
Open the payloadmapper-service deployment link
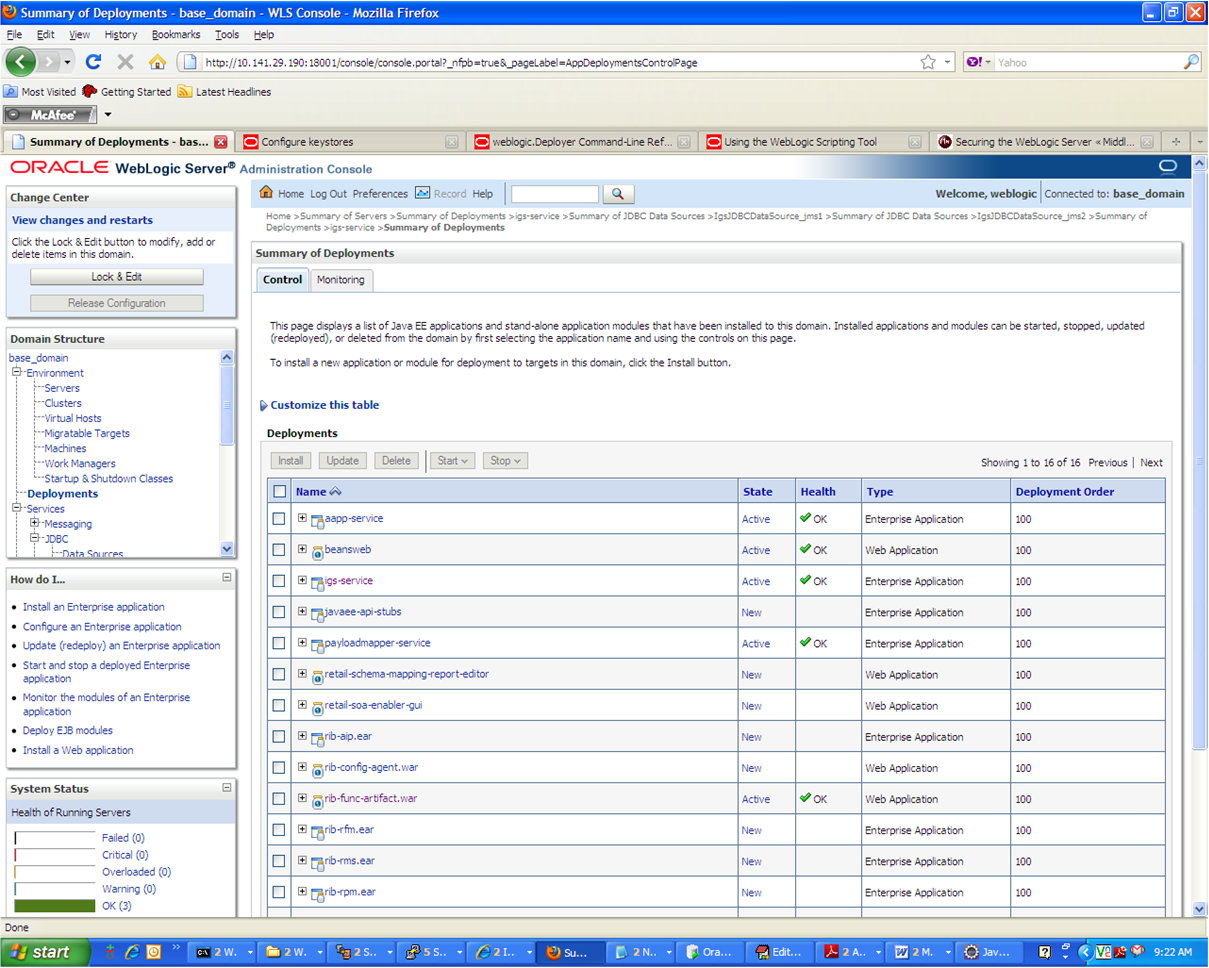tap(377, 643)
